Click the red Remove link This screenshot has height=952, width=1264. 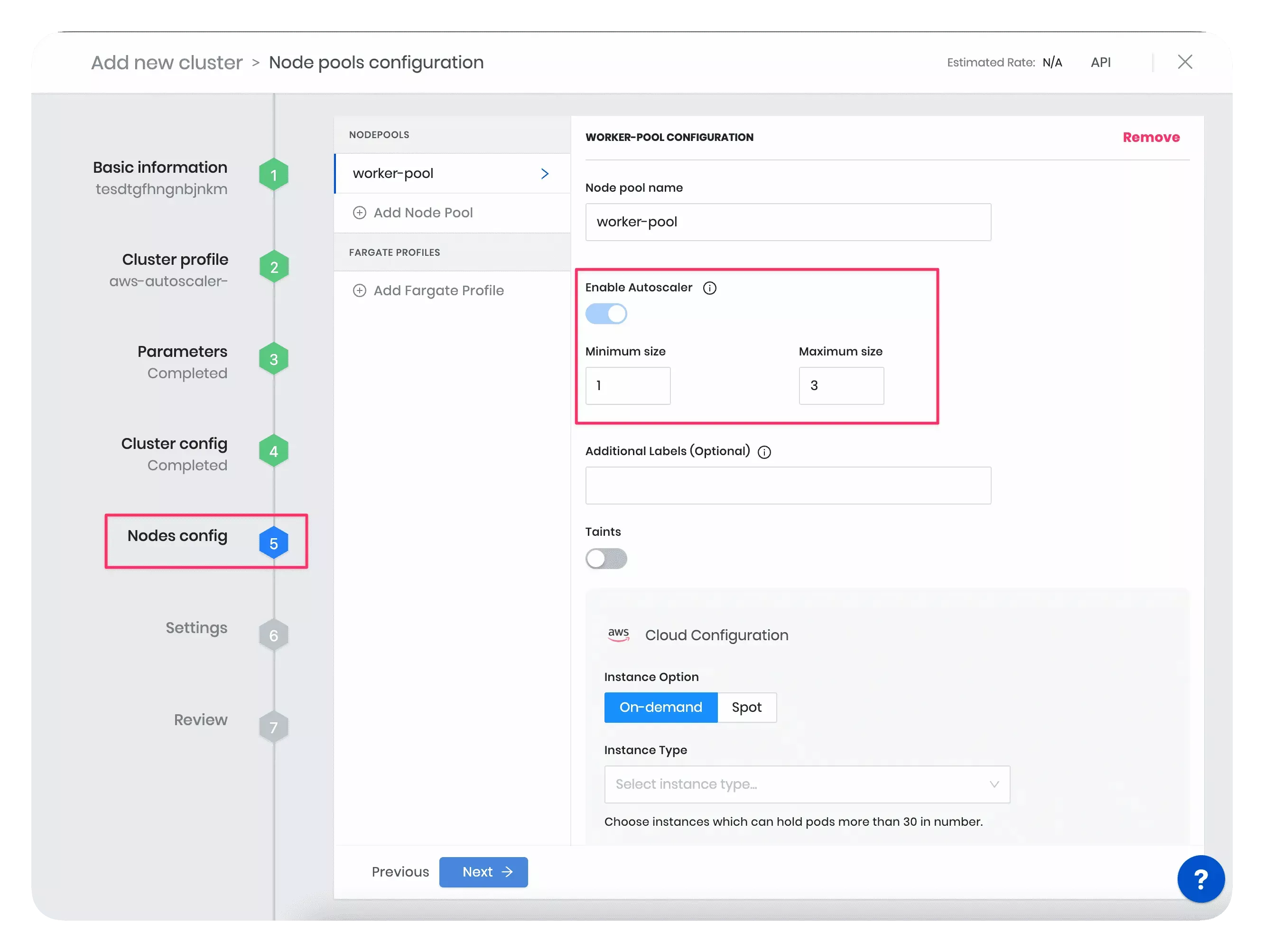[x=1151, y=137]
